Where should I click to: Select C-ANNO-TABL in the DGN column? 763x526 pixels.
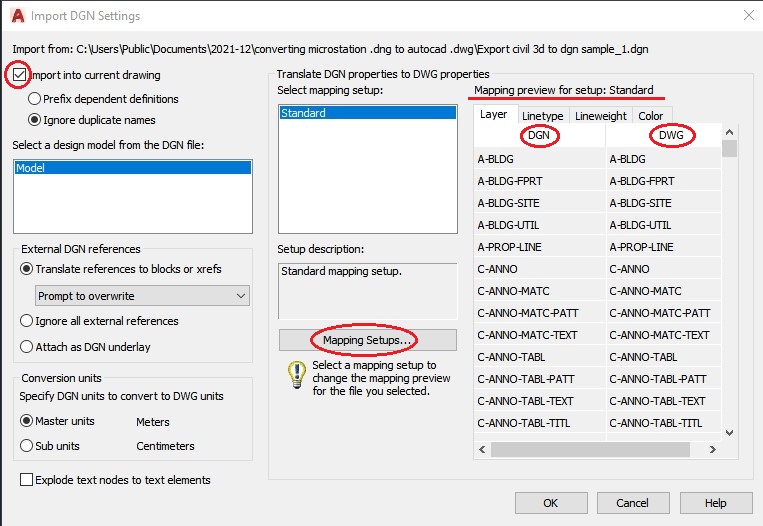point(539,357)
